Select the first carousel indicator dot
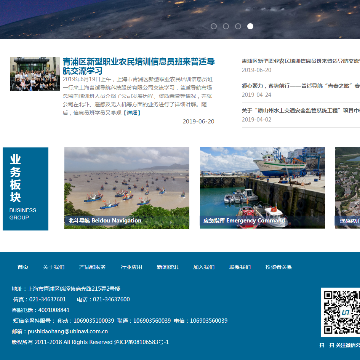Screen dimensions: 360x360 [x=214, y=26]
